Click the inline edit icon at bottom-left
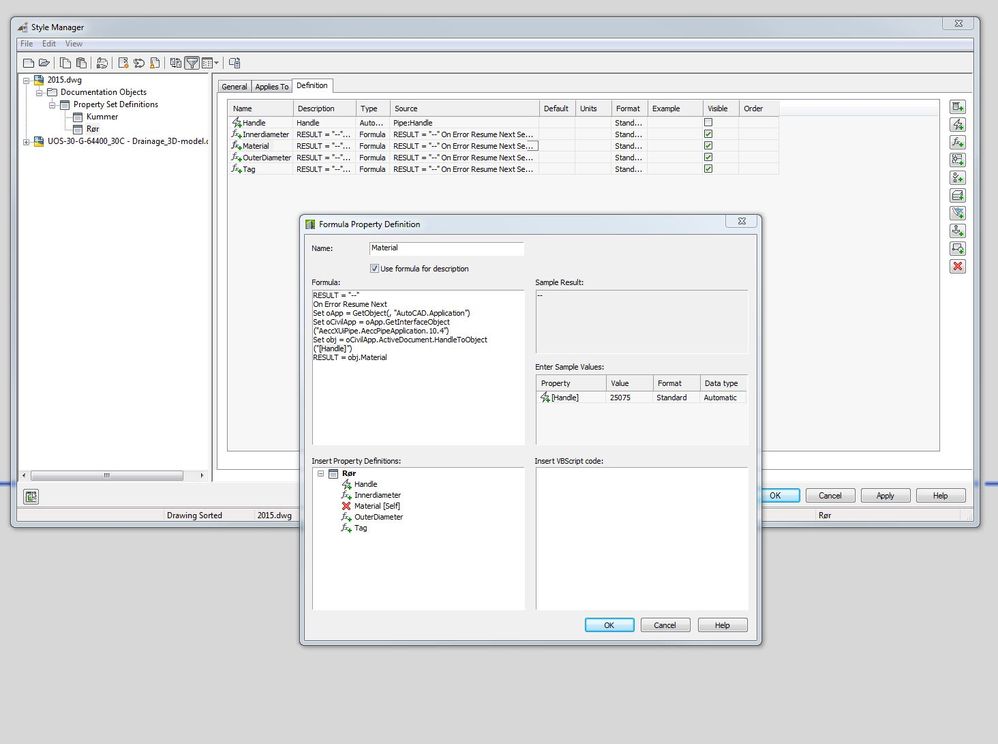998x744 pixels. tap(31, 496)
